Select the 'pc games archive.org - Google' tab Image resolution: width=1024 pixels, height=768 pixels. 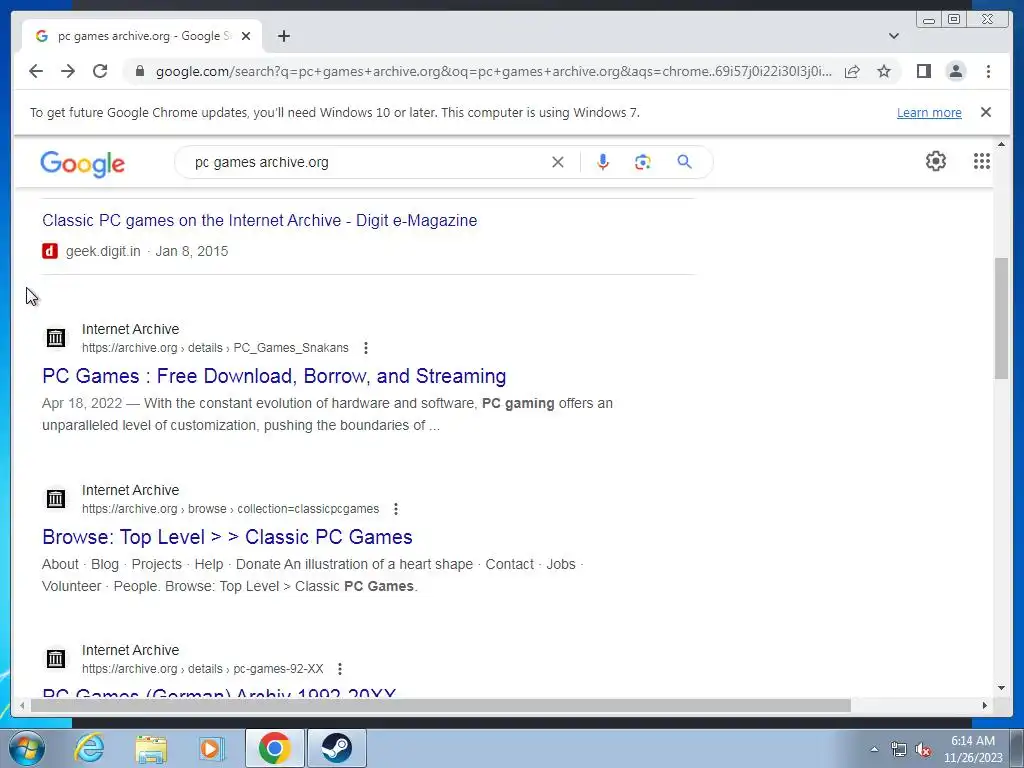click(x=142, y=36)
